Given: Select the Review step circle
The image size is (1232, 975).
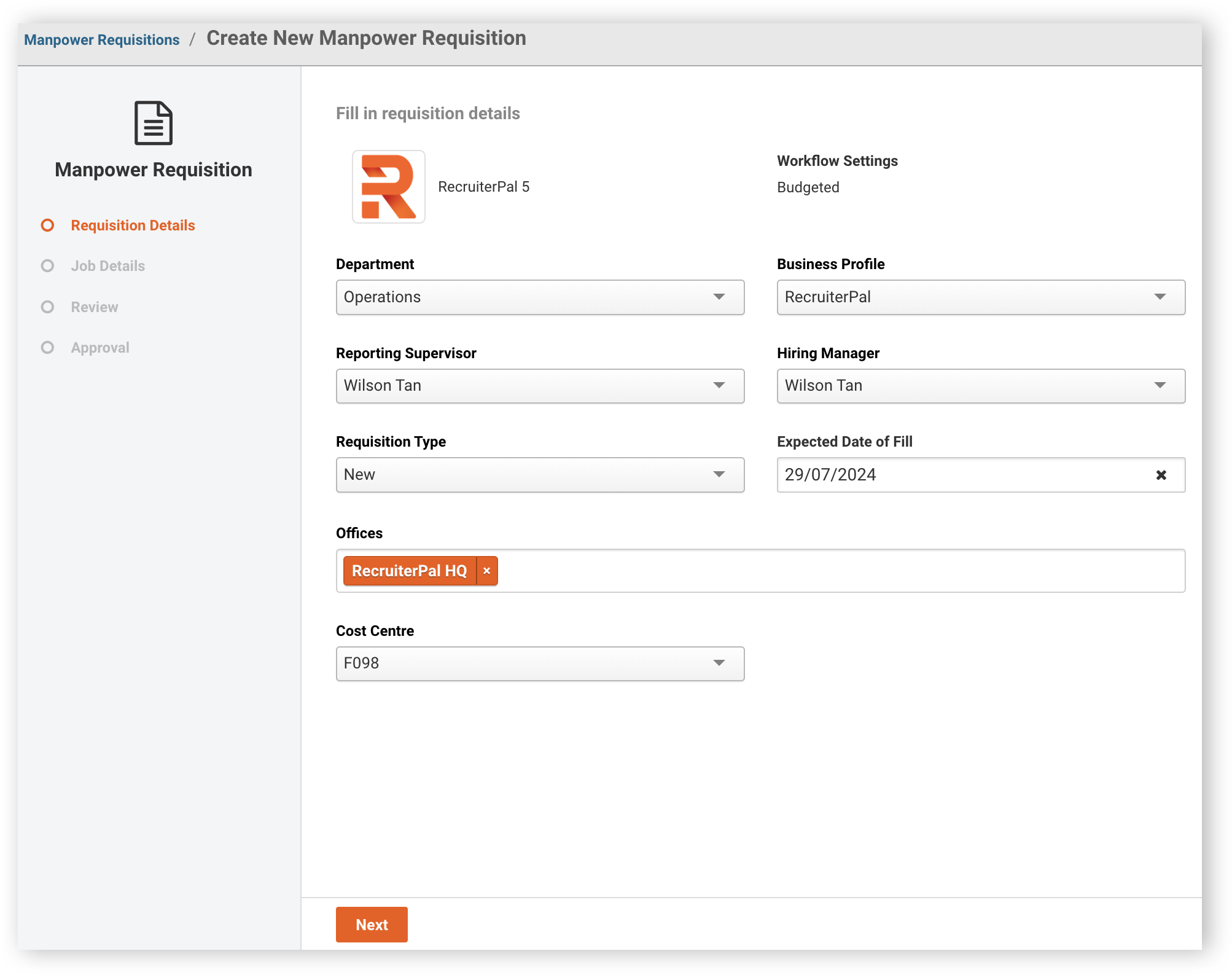Looking at the screenshot, I should 47,307.
